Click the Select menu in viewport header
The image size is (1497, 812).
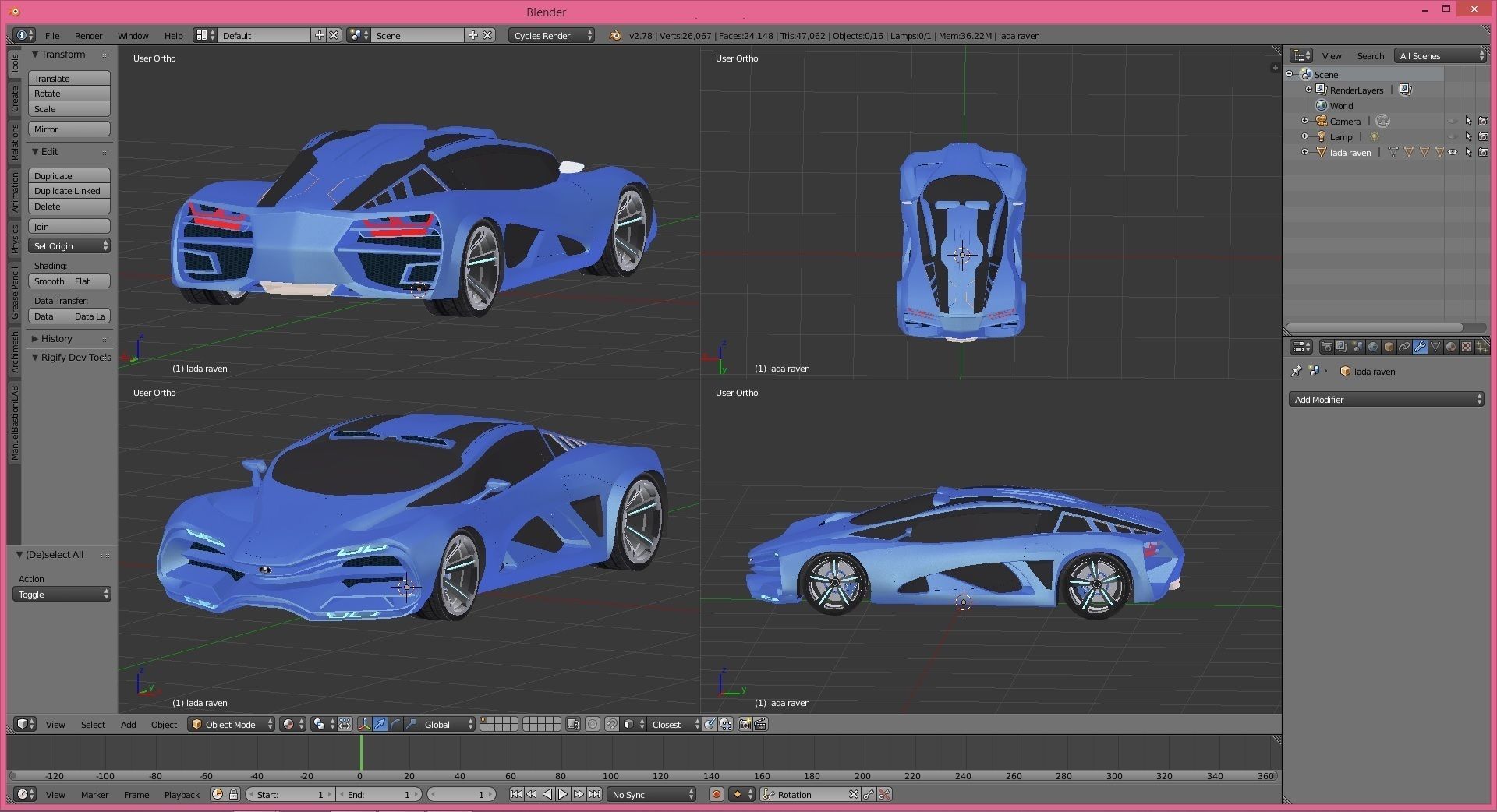coord(93,725)
